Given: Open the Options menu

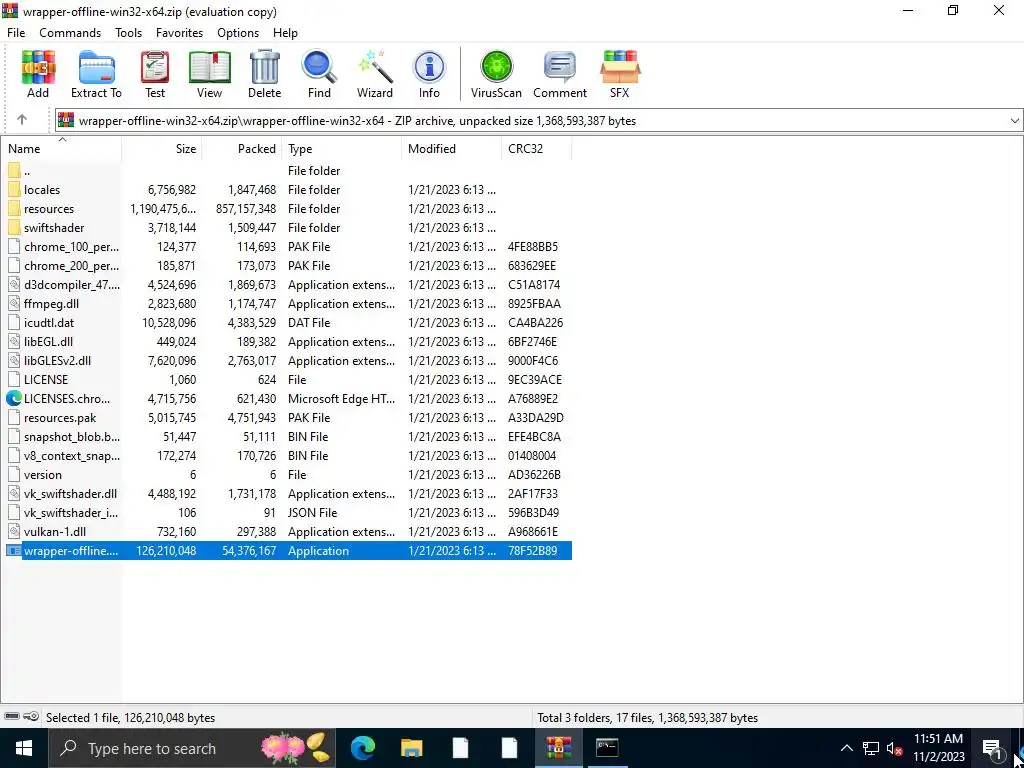Looking at the screenshot, I should (238, 33).
